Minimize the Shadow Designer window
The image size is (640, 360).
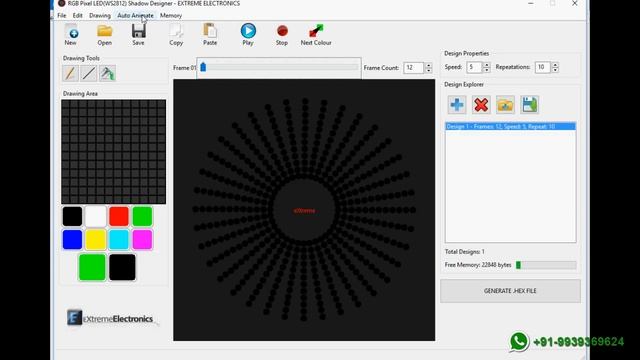(531, 4)
